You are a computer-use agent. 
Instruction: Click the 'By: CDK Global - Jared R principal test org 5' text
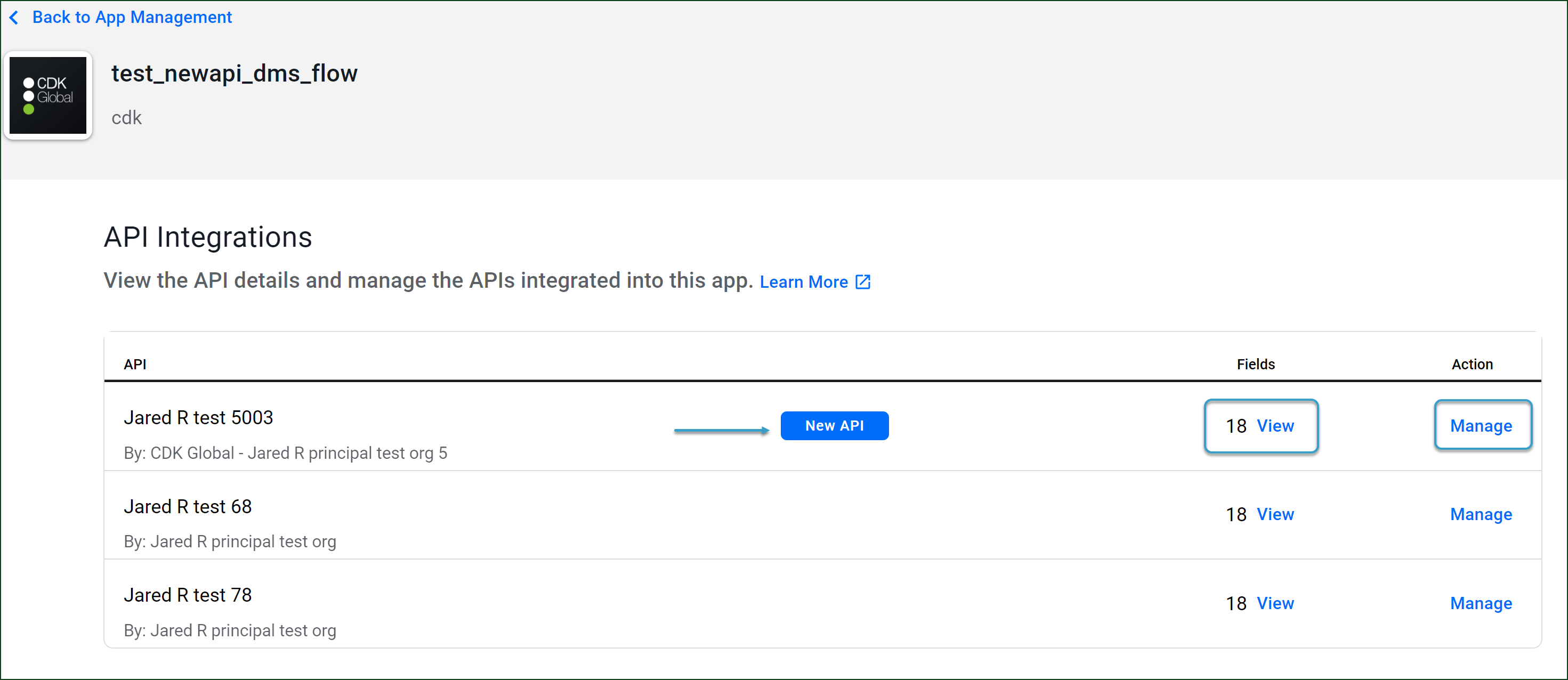[286, 453]
